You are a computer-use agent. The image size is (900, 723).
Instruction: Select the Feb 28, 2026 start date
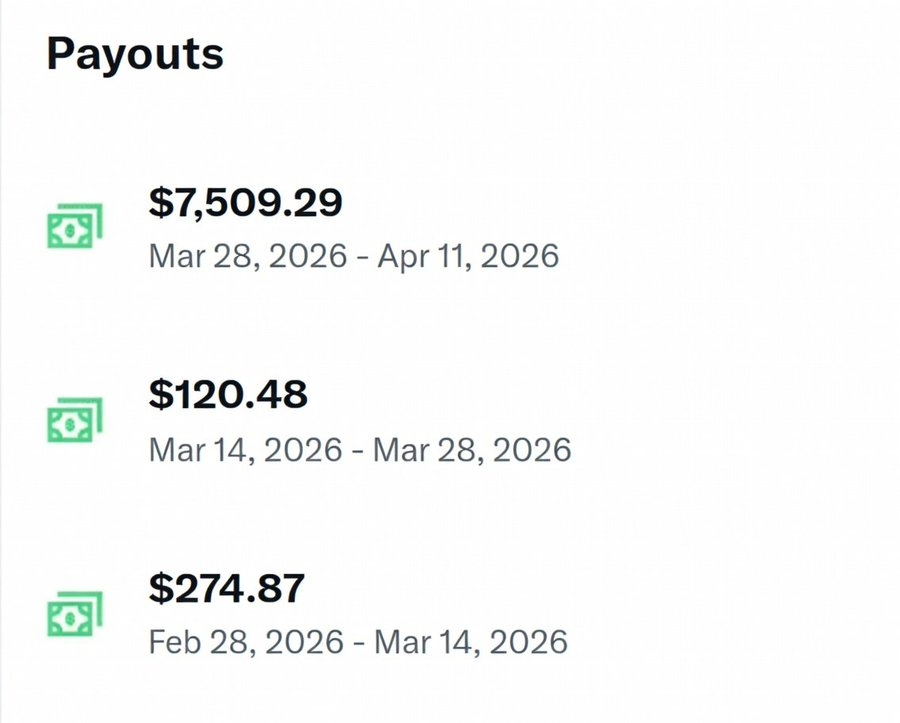coord(246,642)
